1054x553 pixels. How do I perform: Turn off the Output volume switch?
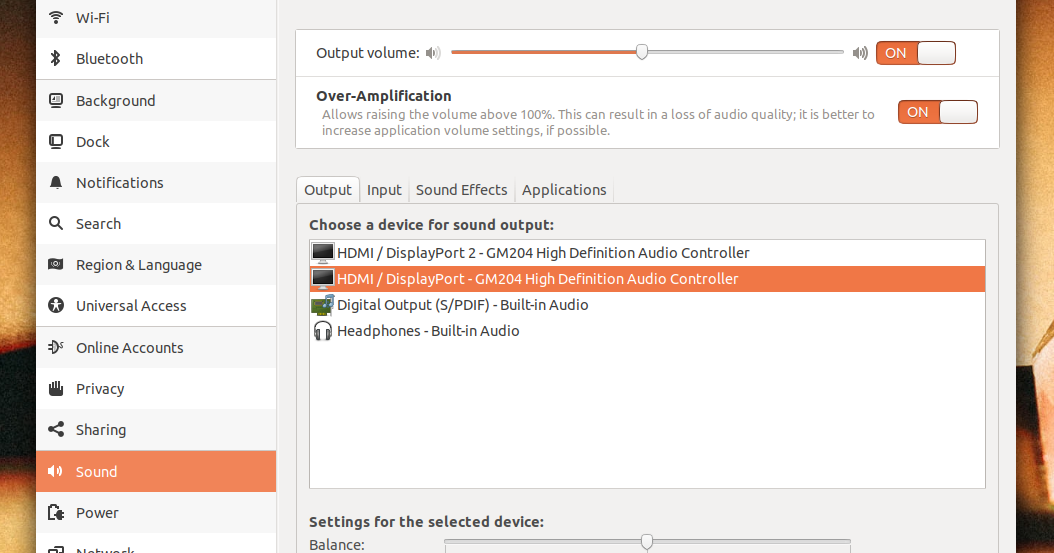[915, 53]
